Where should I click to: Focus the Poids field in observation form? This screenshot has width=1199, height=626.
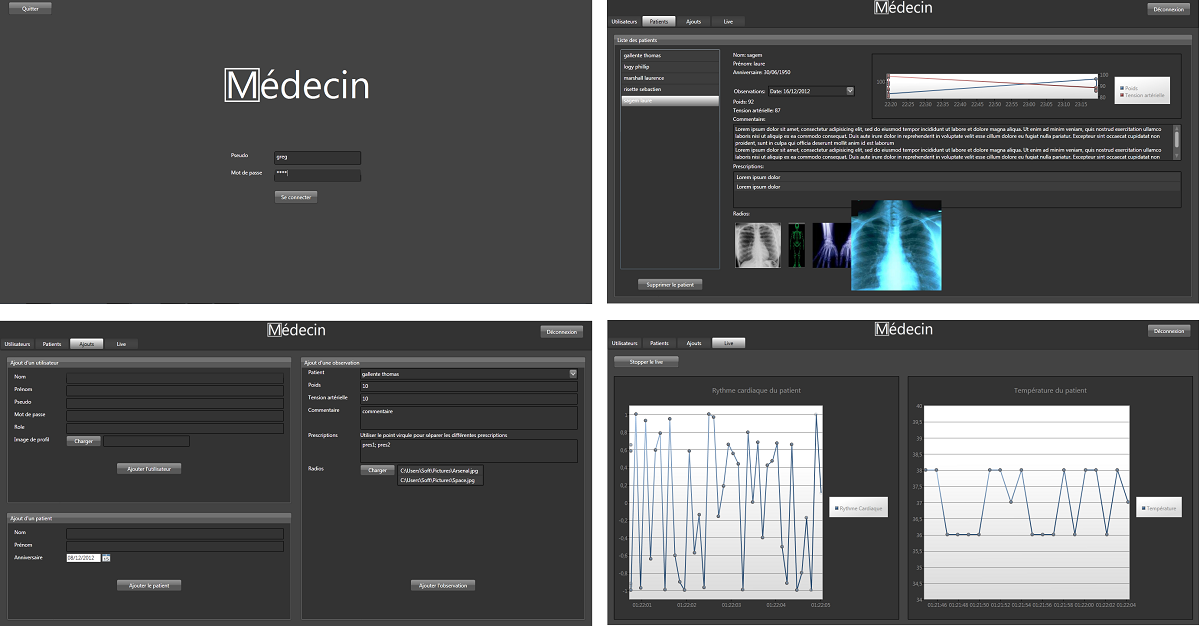[x=469, y=386]
